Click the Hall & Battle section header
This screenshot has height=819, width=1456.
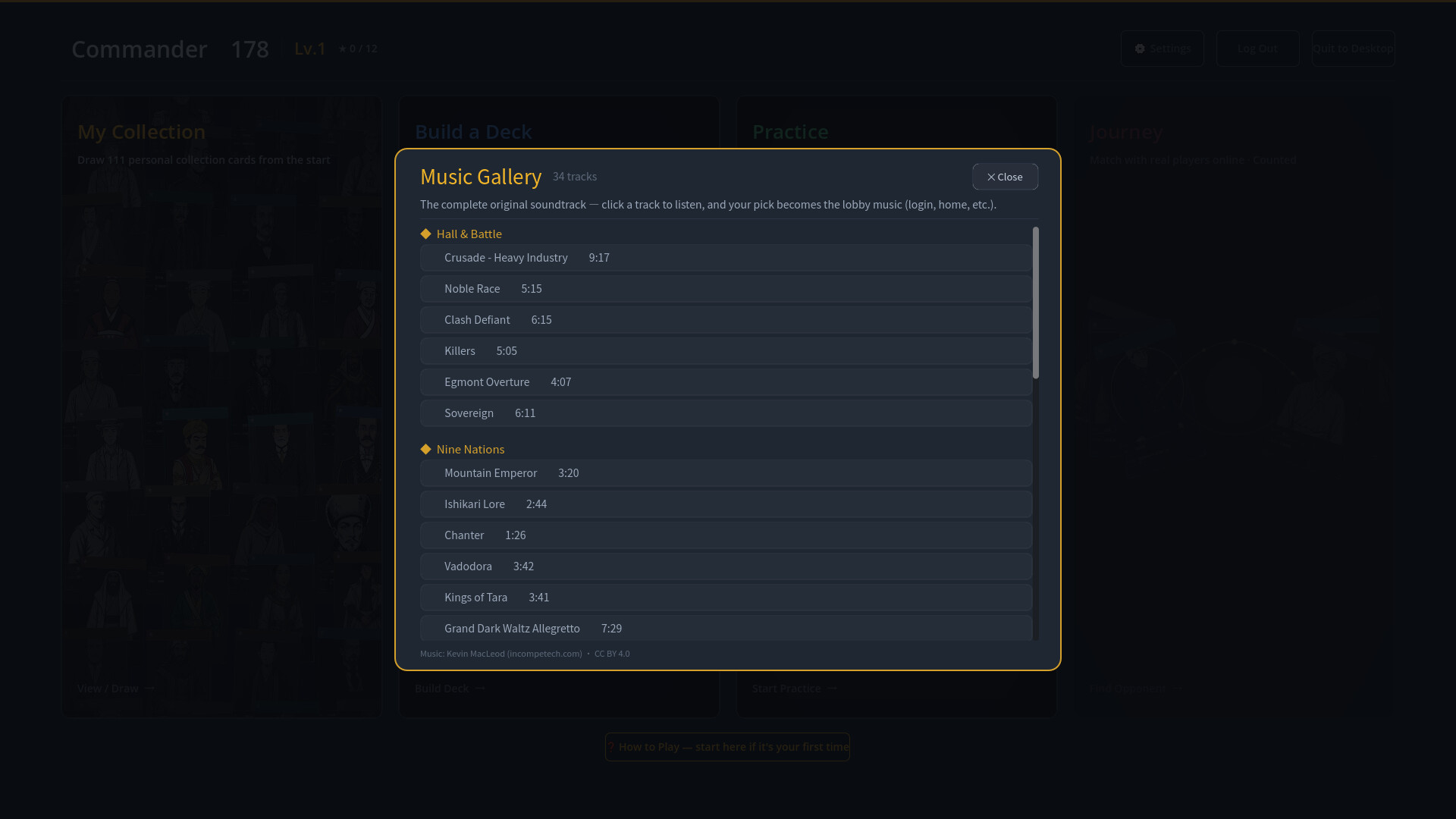(469, 234)
